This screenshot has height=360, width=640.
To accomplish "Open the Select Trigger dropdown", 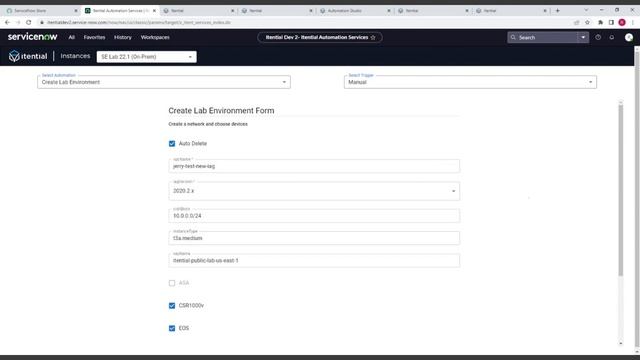I will tap(470, 82).
